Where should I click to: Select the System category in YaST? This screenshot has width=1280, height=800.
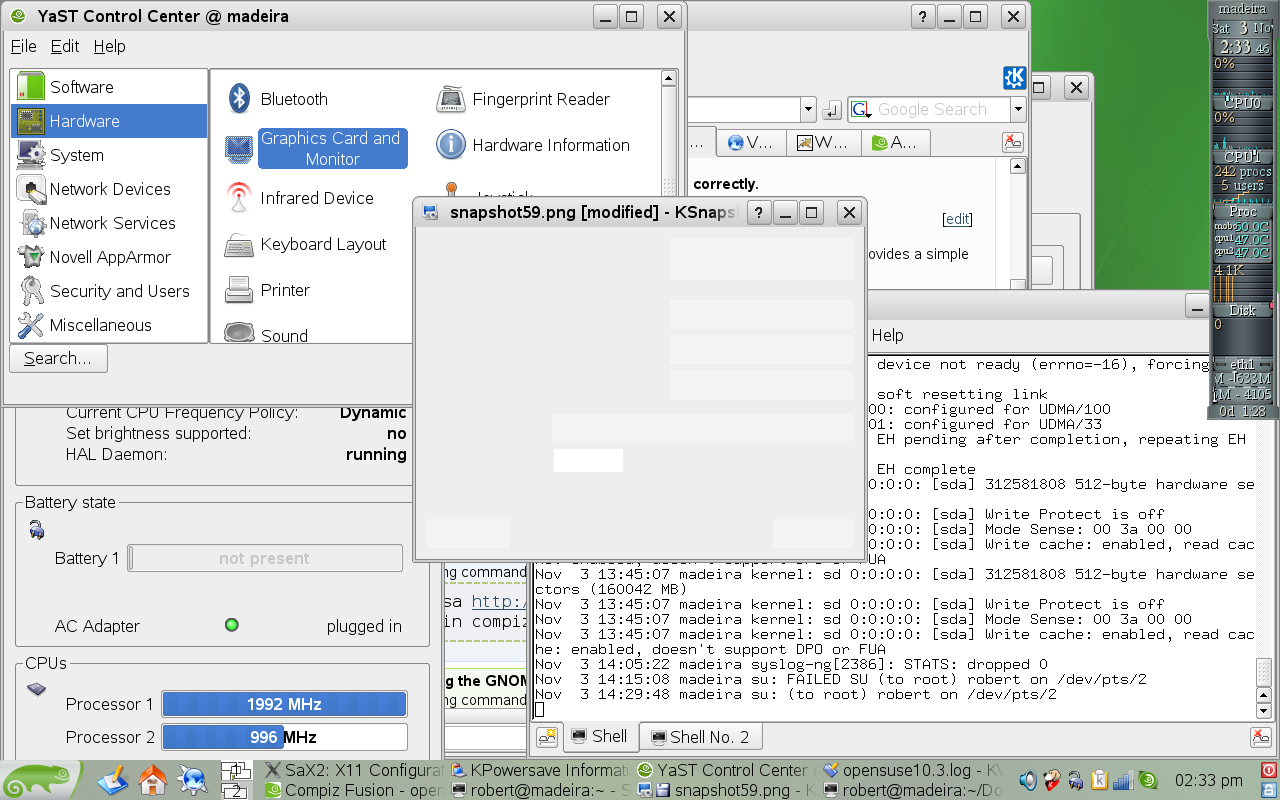(x=109, y=155)
